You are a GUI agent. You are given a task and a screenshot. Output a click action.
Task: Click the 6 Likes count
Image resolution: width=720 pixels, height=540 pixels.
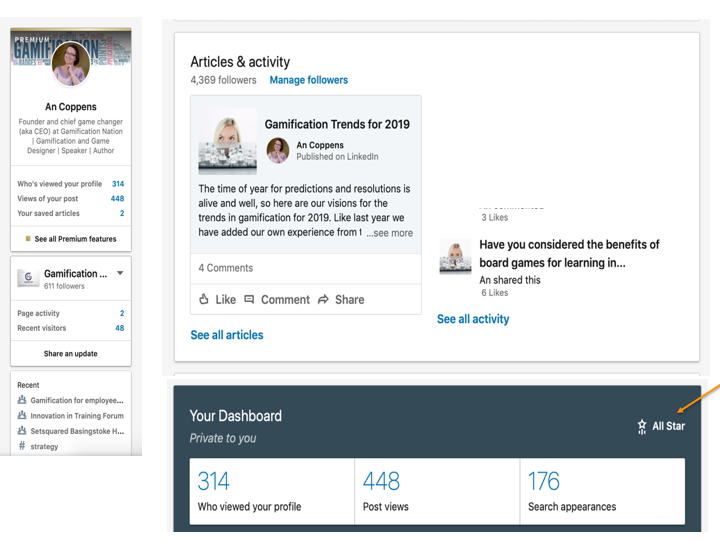[x=495, y=292]
